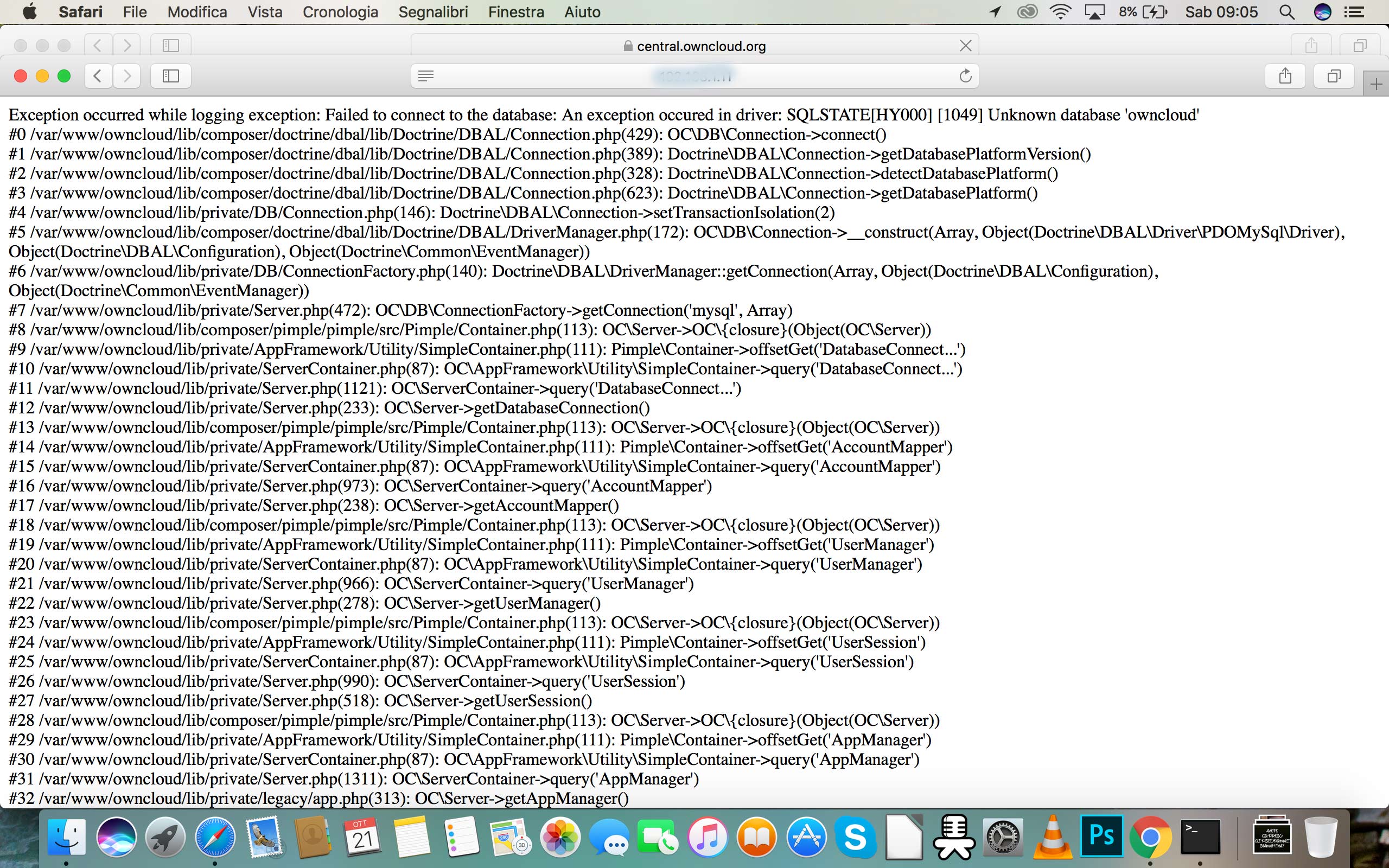Show tabs in the back Safari window
Screen dimensions: 1389x868
point(1360,45)
